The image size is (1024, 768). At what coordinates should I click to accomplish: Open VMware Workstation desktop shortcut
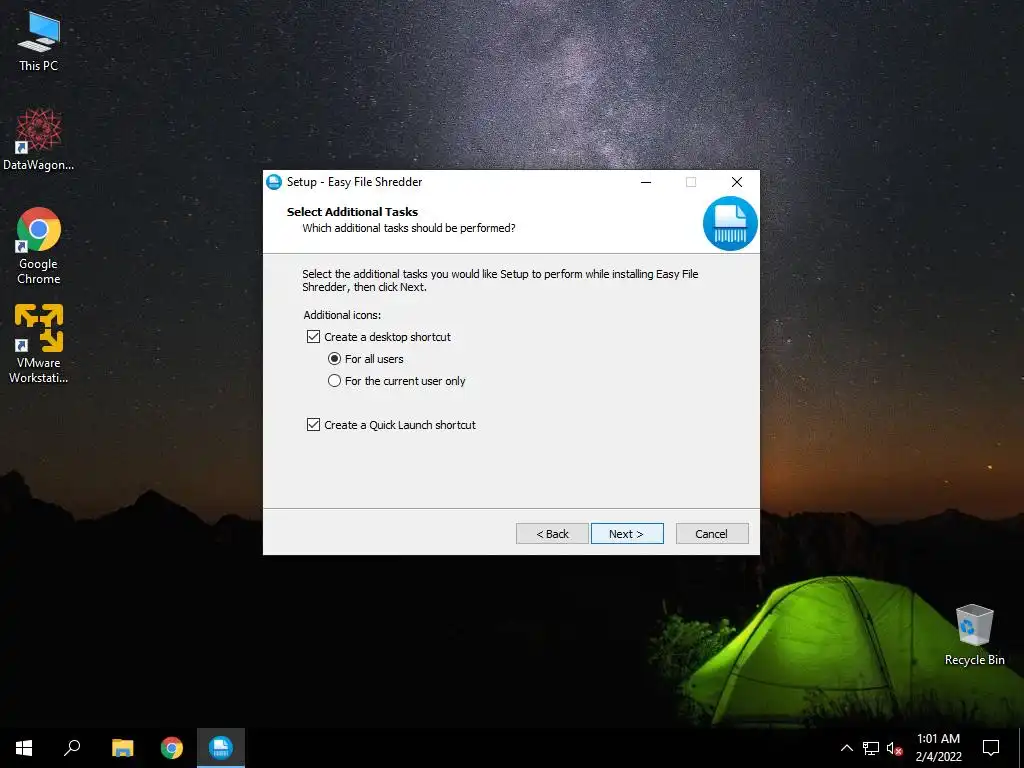pos(39,344)
